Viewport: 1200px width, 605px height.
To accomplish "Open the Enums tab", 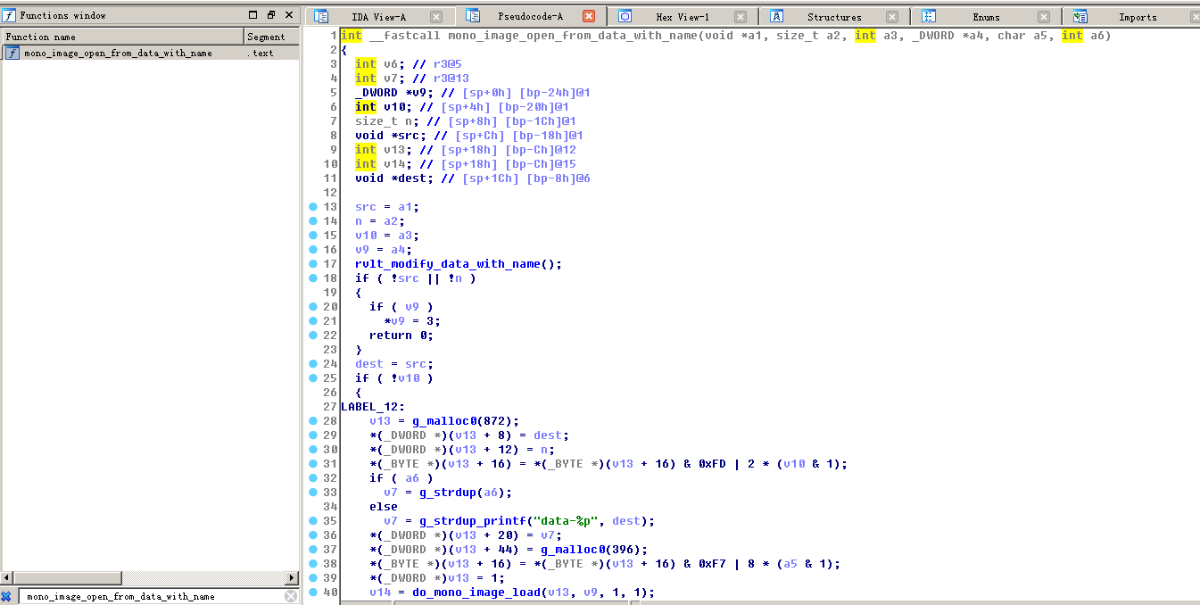I will (x=985, y=17).
